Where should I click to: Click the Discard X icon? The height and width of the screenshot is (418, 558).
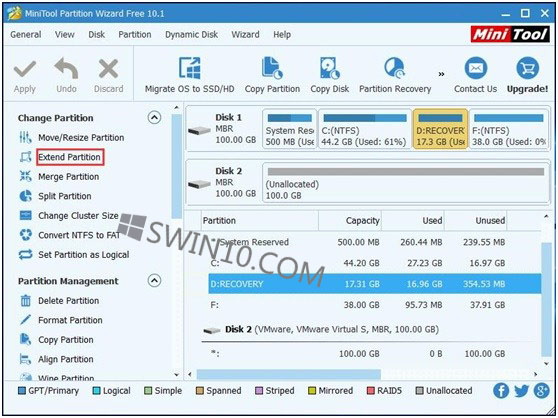click(108, 69)
